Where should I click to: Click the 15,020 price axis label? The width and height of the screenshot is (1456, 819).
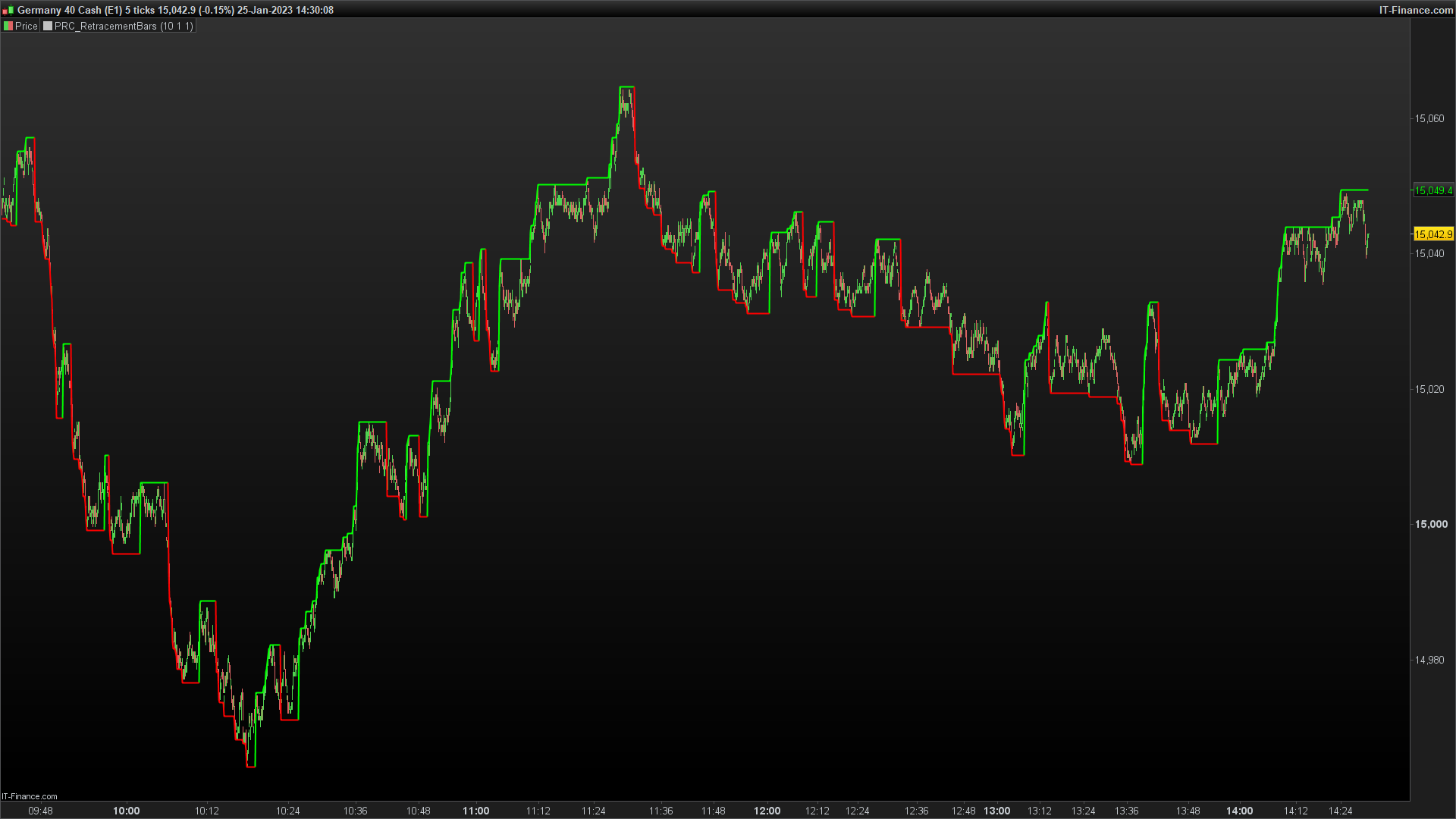[1429, 389]
